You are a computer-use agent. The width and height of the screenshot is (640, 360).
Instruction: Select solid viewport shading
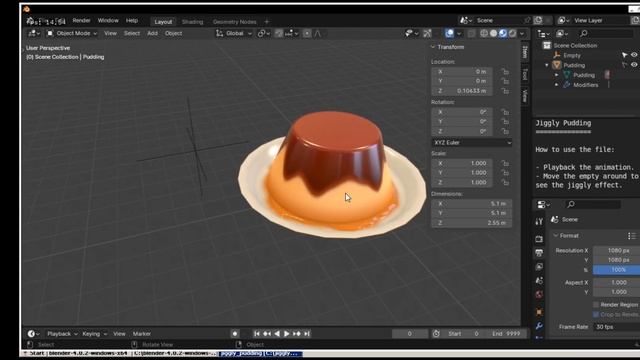(493, 33)
